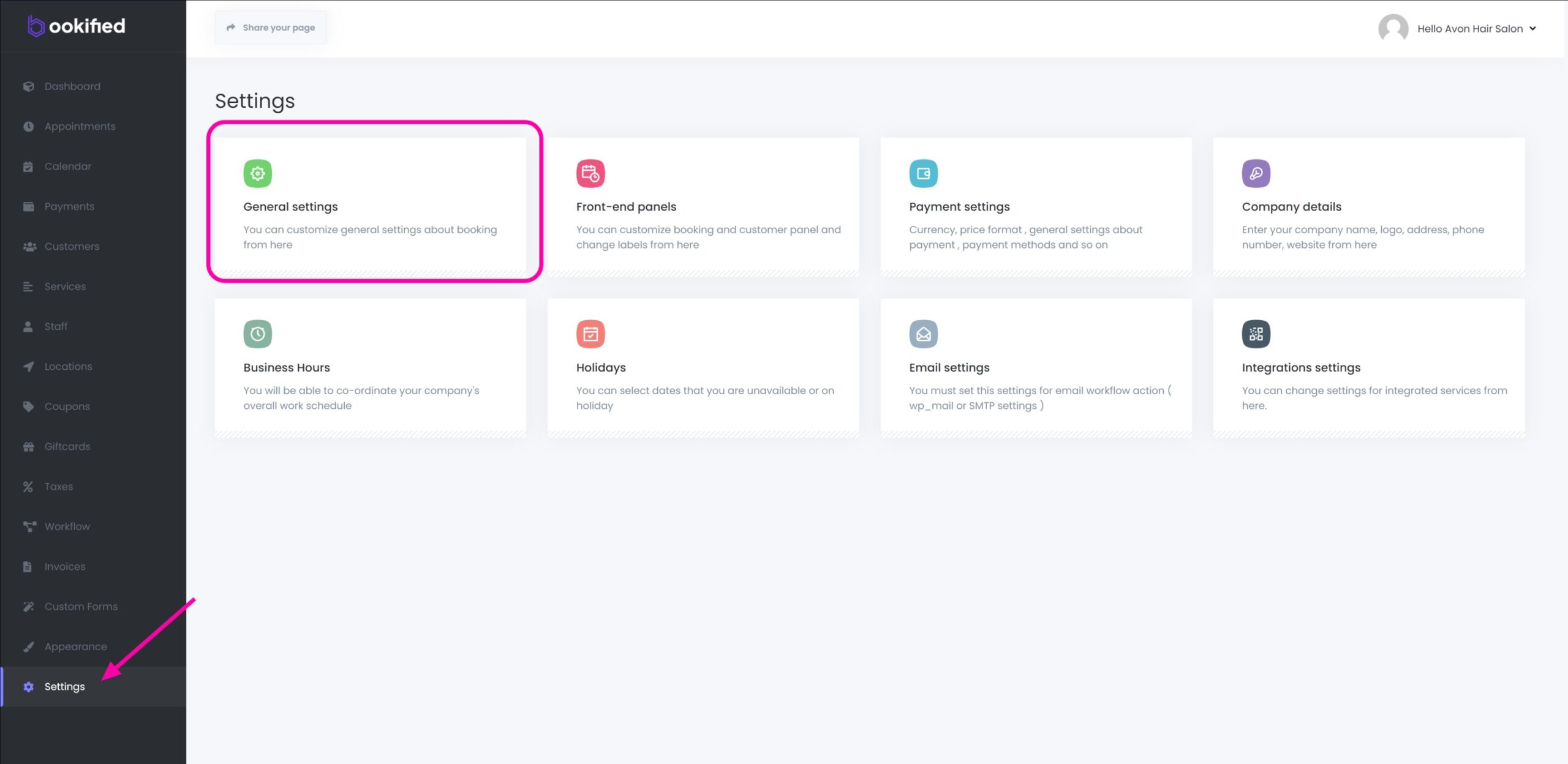Click the Taxes sidebar label
The height and width of the screenshot is (764, 1568).
tap(58, 487)
